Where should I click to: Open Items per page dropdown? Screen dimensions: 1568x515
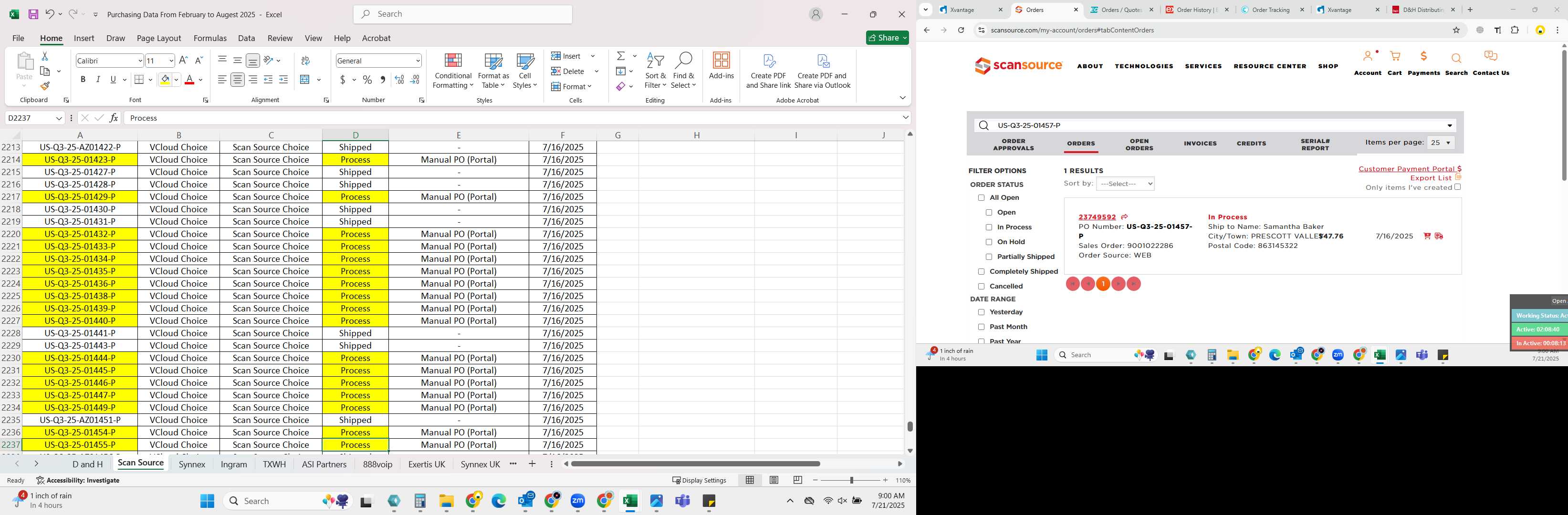tap(1440, 143)
